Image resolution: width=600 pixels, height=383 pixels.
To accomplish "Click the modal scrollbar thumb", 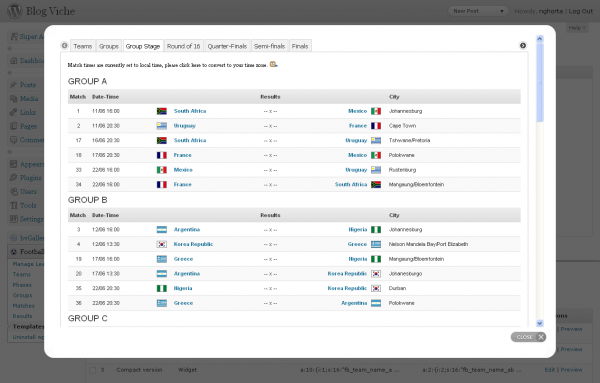I will [x=540, y=82].
